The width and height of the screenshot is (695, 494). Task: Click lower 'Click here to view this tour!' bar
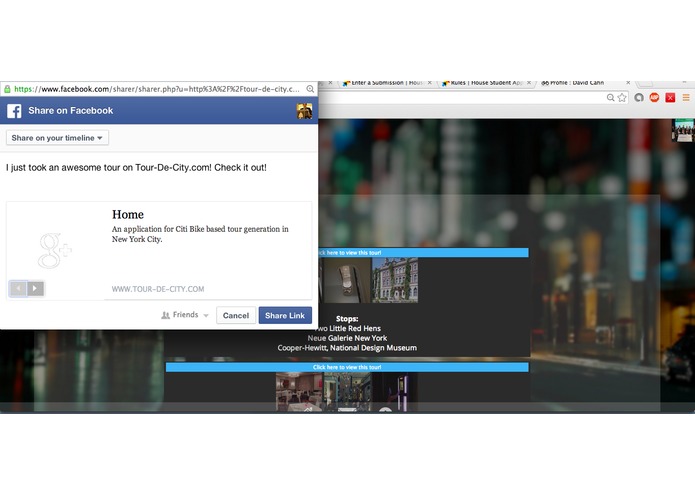click(x=347, y=367)
